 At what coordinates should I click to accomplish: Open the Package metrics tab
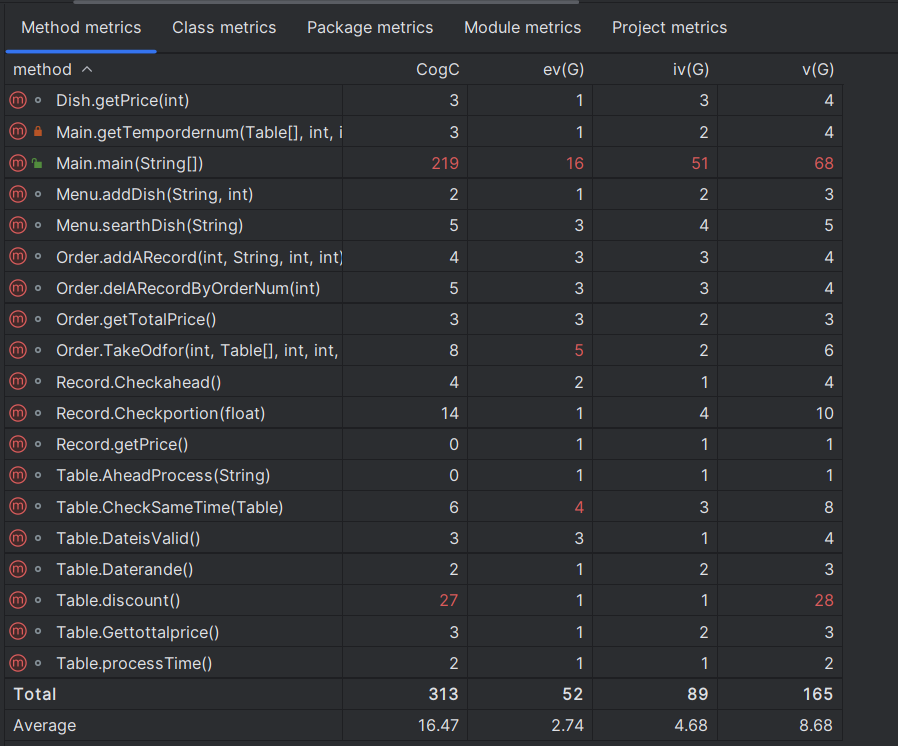[370, 27]
